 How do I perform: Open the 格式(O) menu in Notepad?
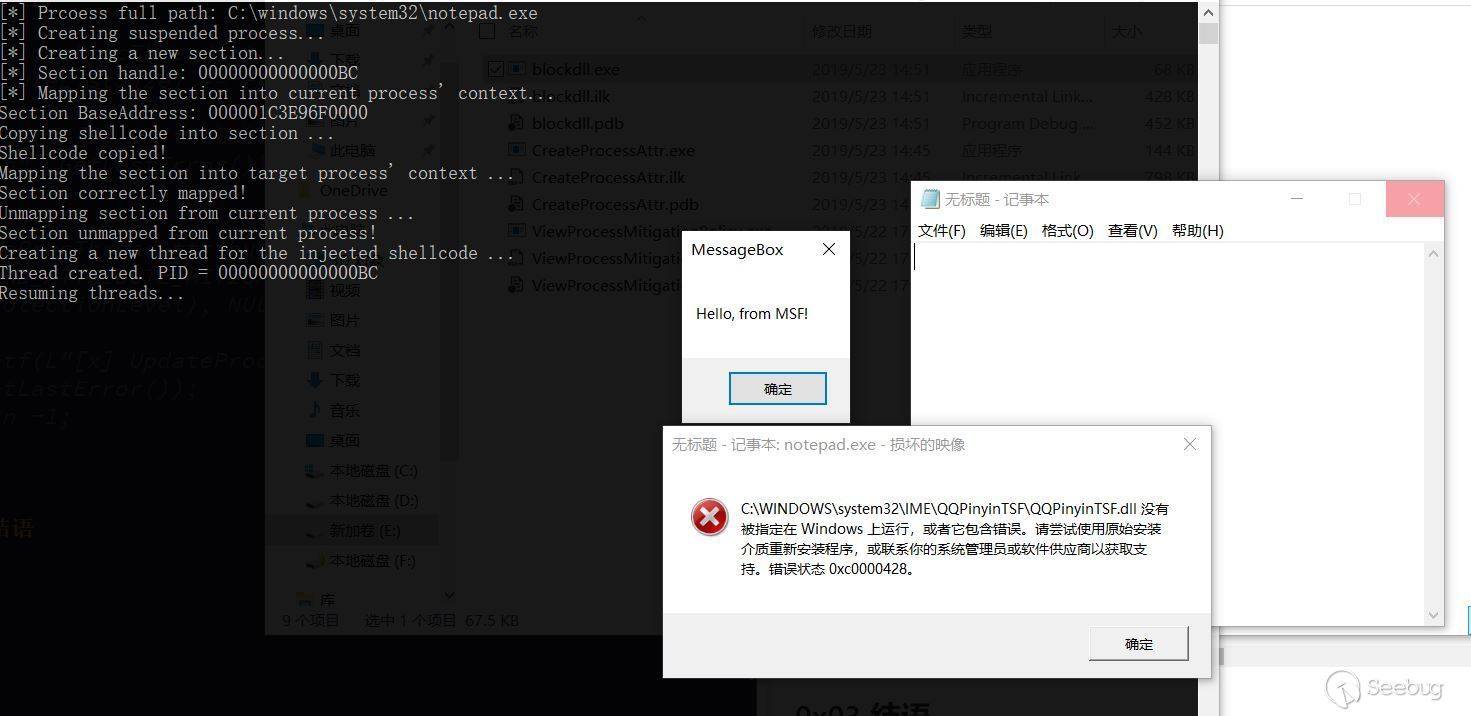[x=1067, y=231]
